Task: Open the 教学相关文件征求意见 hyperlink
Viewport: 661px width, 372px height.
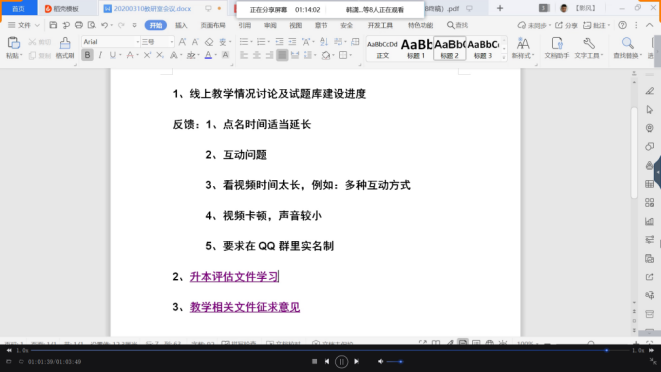Action: point(245,307)
